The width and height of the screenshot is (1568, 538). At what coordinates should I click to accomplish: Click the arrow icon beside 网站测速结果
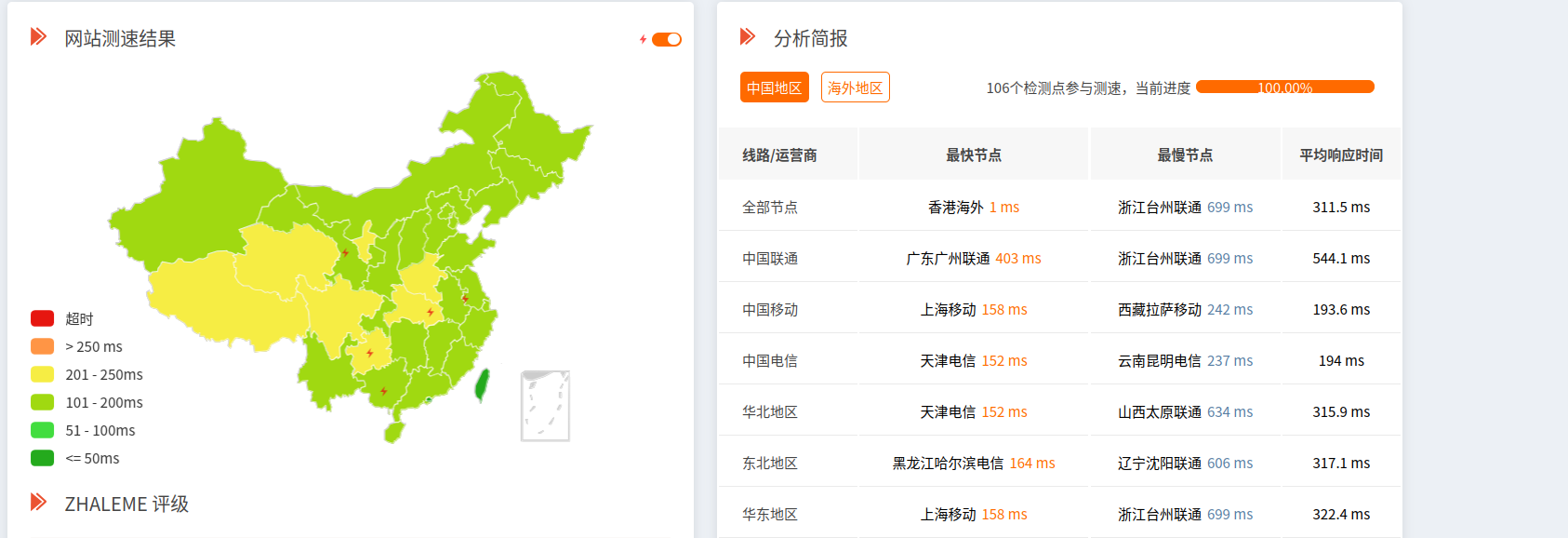tap(38, 36)
